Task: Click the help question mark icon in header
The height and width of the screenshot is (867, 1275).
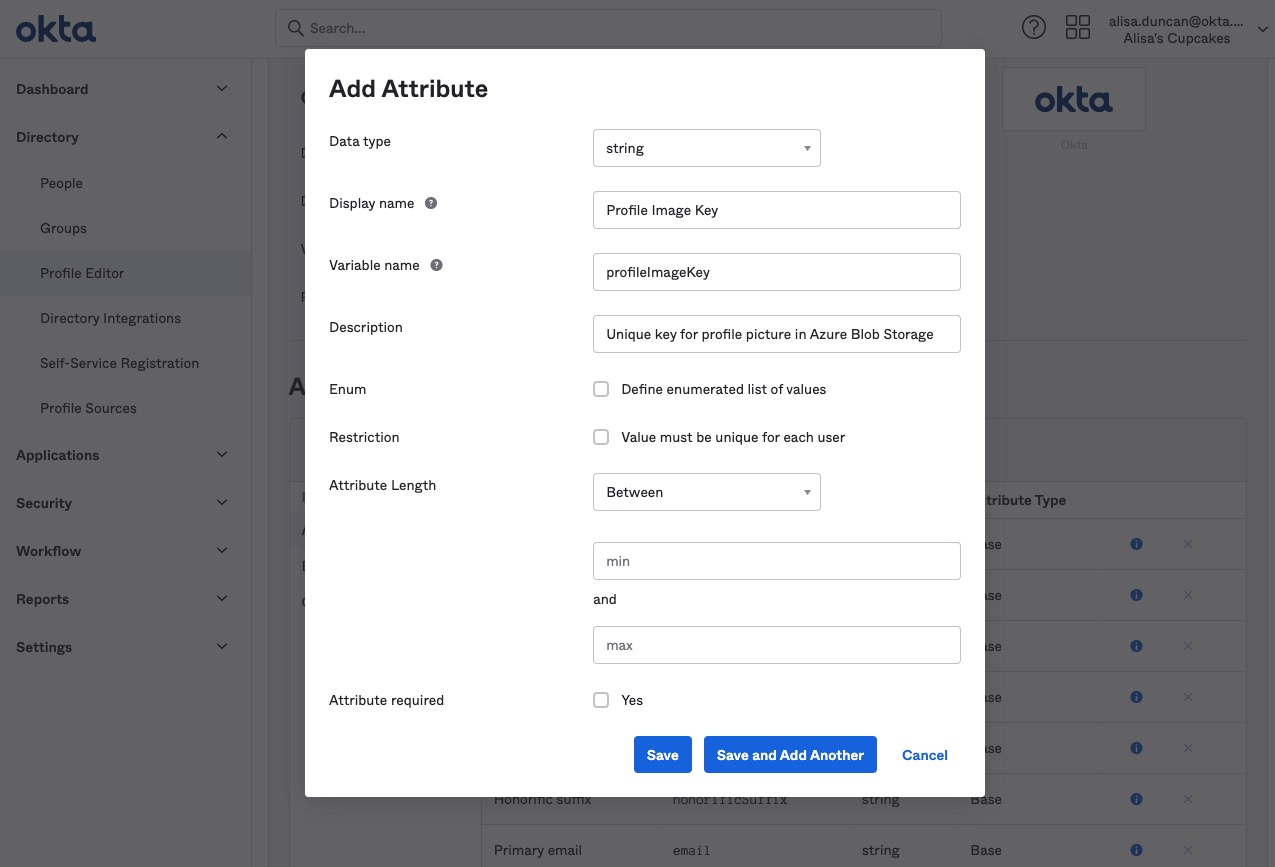Action: pyautogui.click(x=1033, y=28)
